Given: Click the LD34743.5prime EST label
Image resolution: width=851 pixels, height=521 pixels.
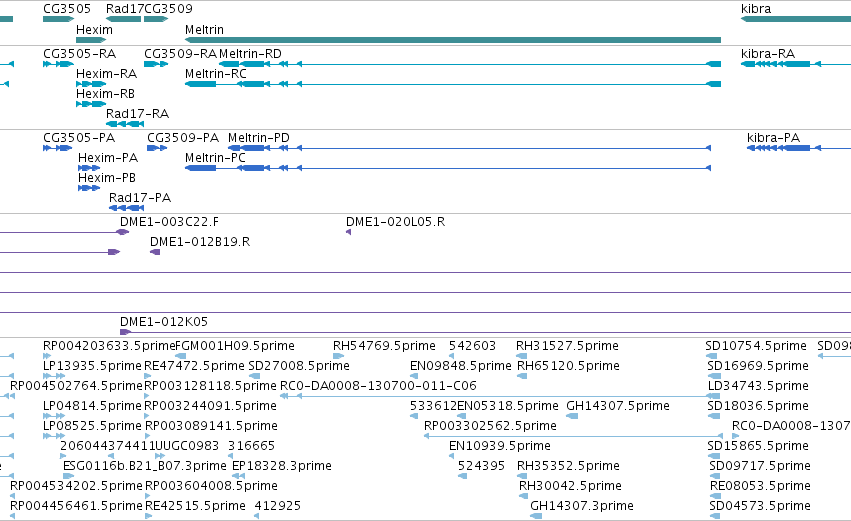Looking at the screenshot, I should point(758,386).
